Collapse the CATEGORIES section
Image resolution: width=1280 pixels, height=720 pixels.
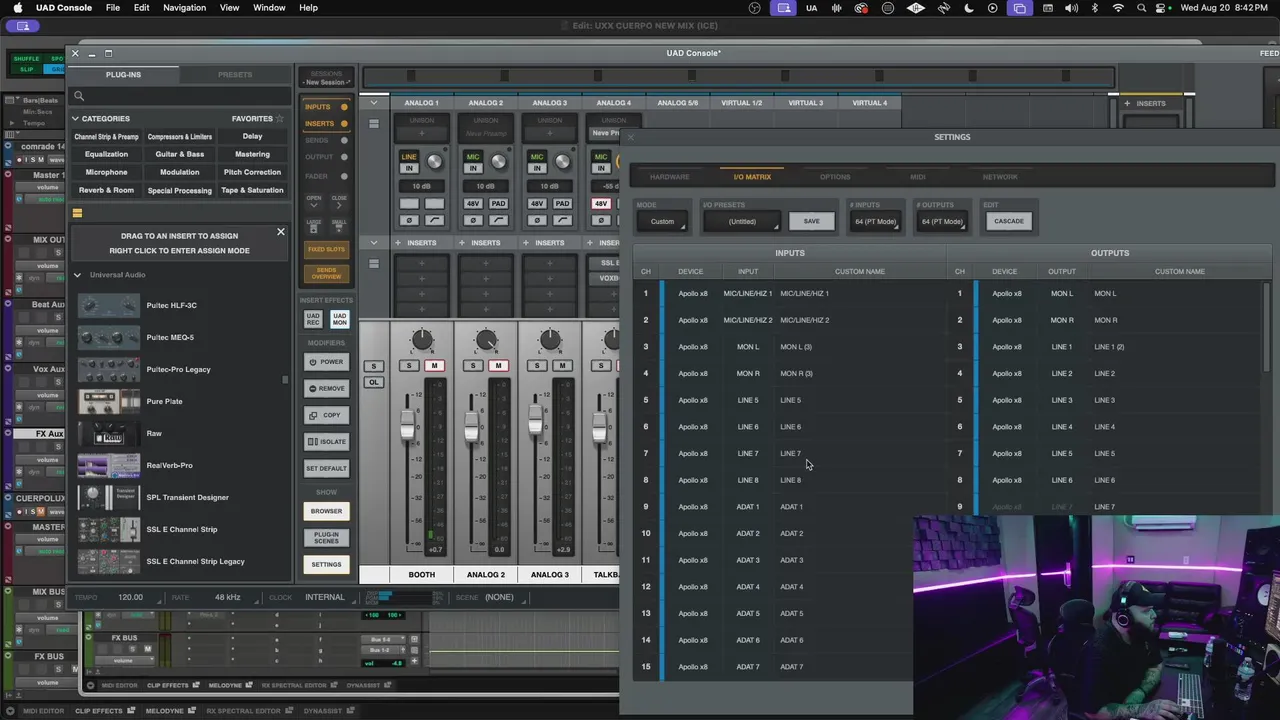pyautogui.click(x=75, y=118)
